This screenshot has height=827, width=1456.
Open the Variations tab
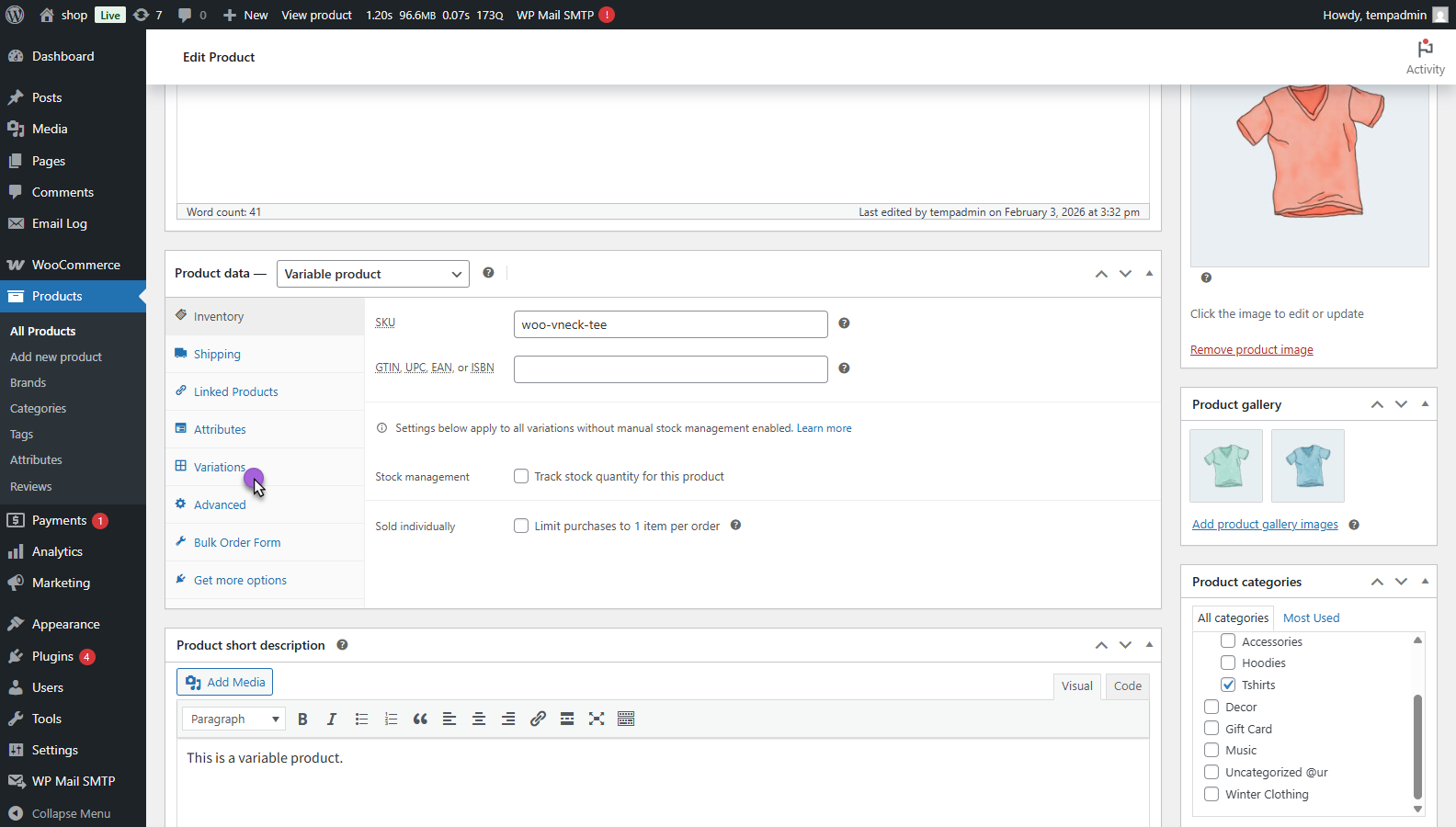219,467
